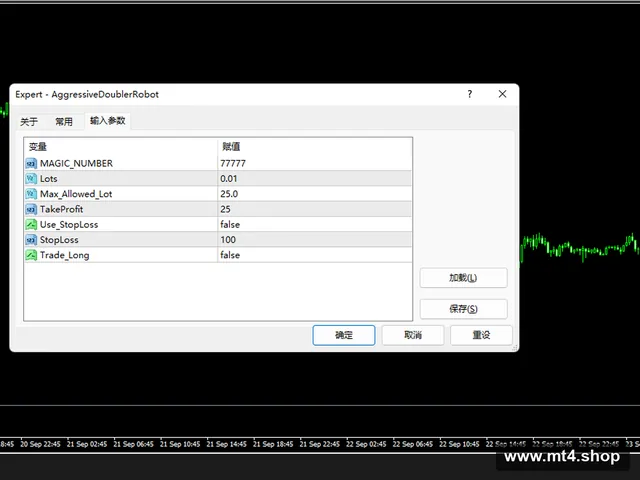
Task: Edit the Max_Allowed_Lot value 25.0
Action: point(315,194)
